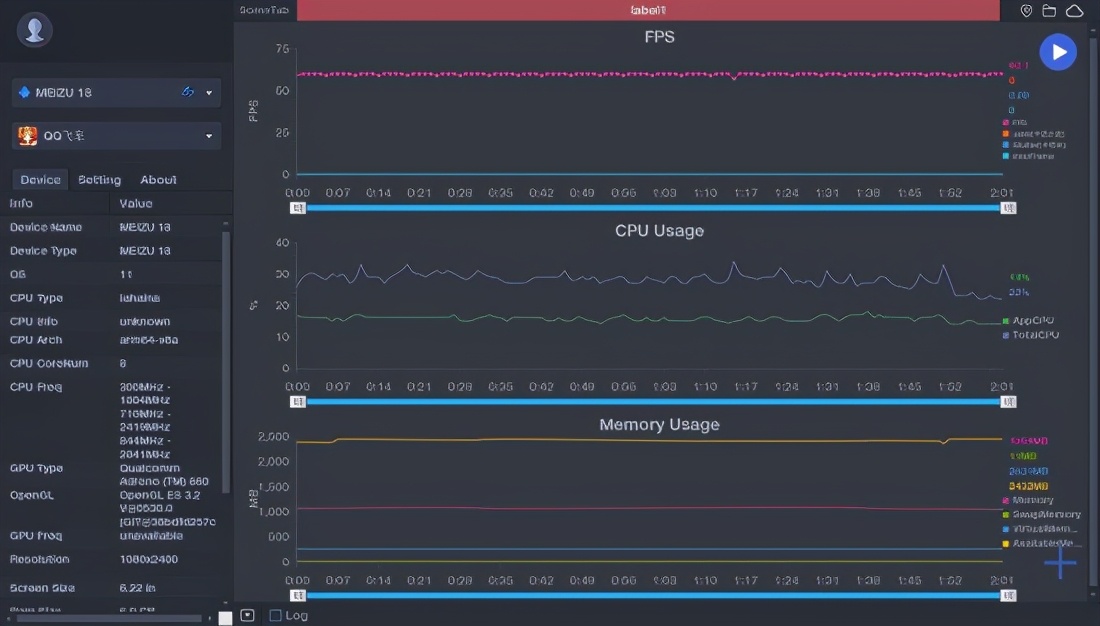Switch to the Setting tab
This screenshot has height=626, width=1100.
click(99, 180)
